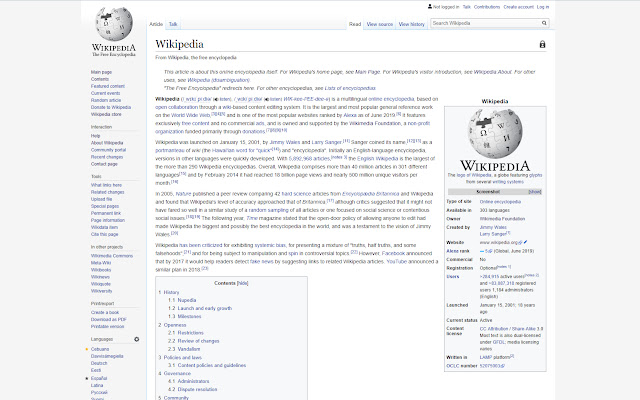640x400 pixels.
Task: Open Community portal link
Action: pos(108,150)
